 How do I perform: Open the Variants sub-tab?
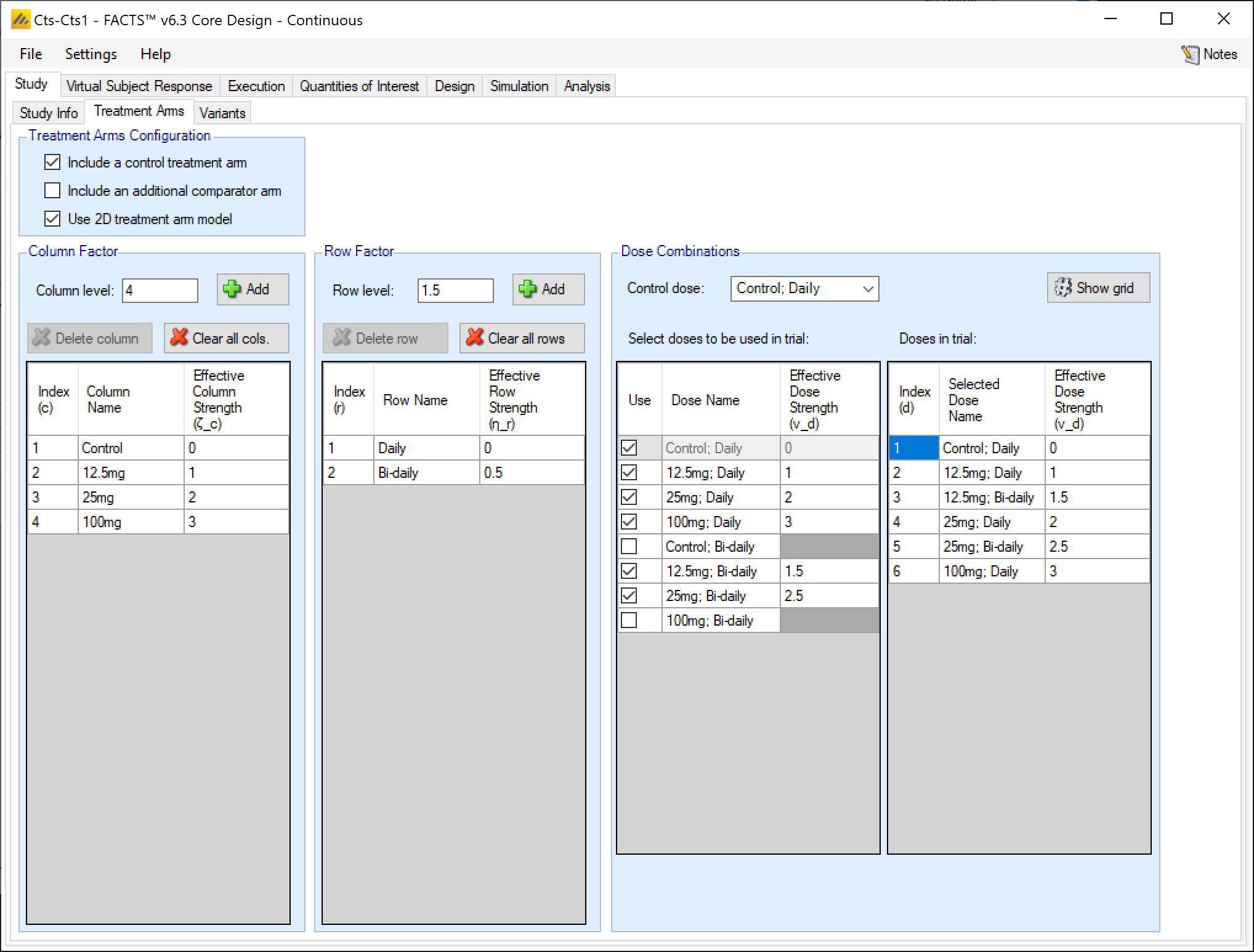pos(222,113)
